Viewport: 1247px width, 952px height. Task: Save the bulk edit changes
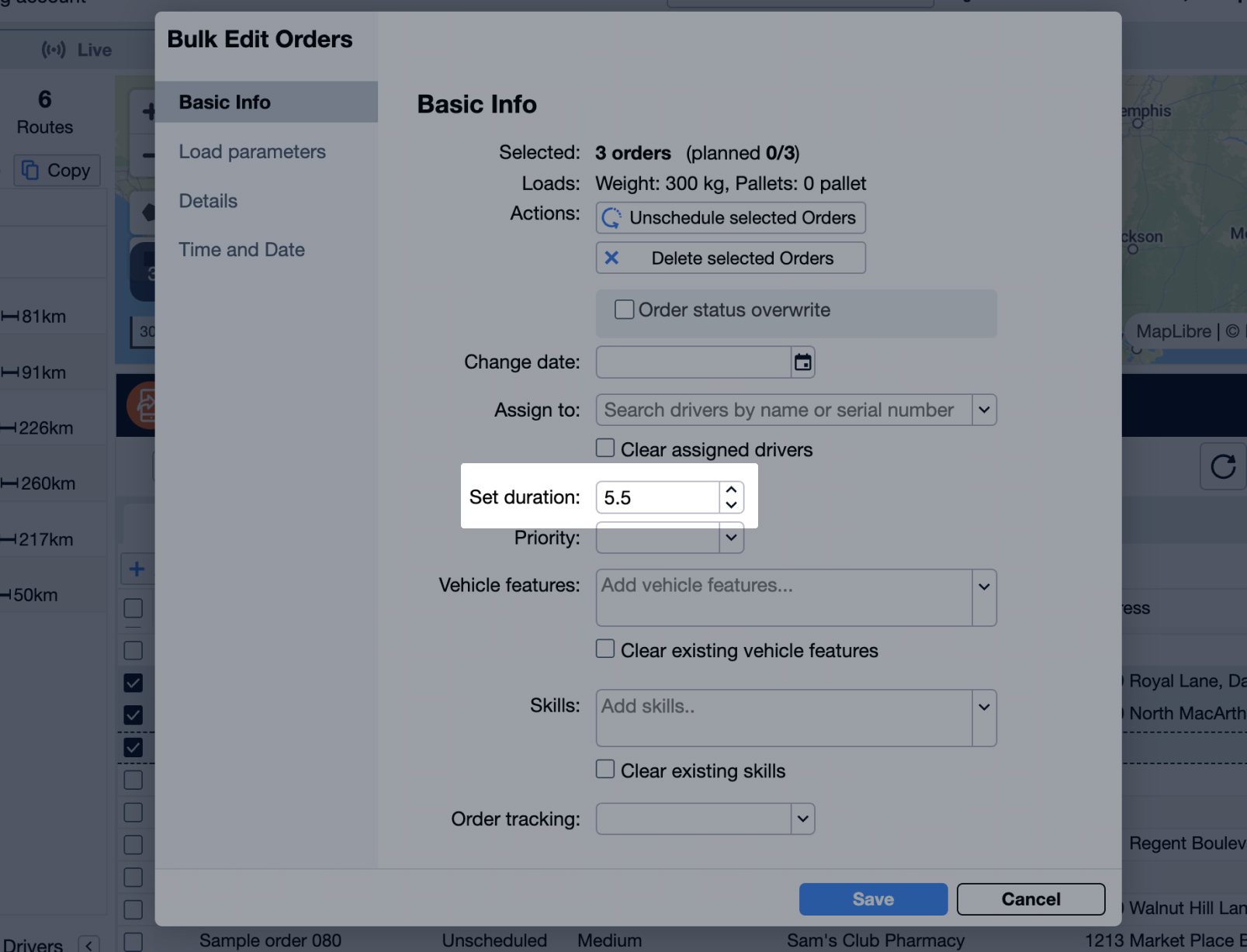pyautogui.click(x=873, y=899)
